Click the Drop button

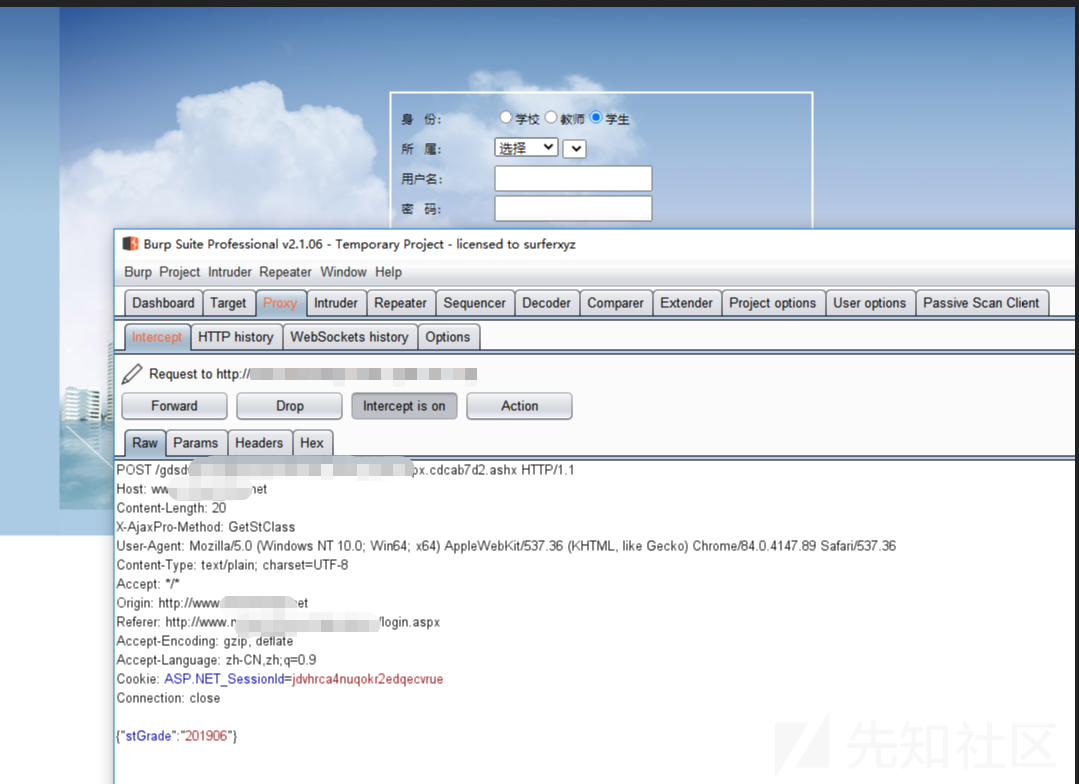tap(290, 405)
